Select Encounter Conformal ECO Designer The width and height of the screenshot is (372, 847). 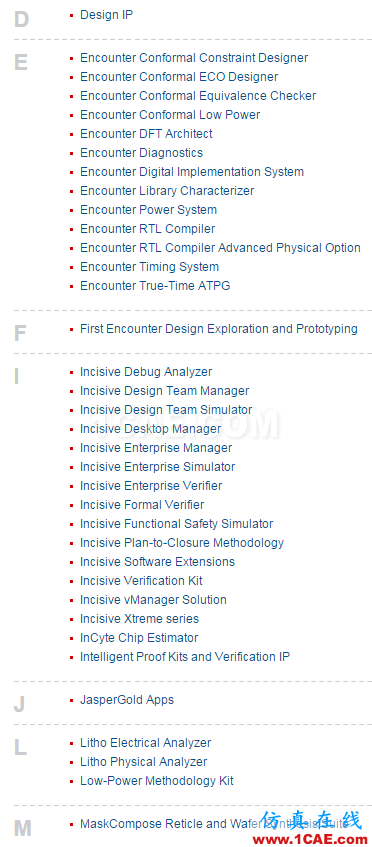[179, 77]
